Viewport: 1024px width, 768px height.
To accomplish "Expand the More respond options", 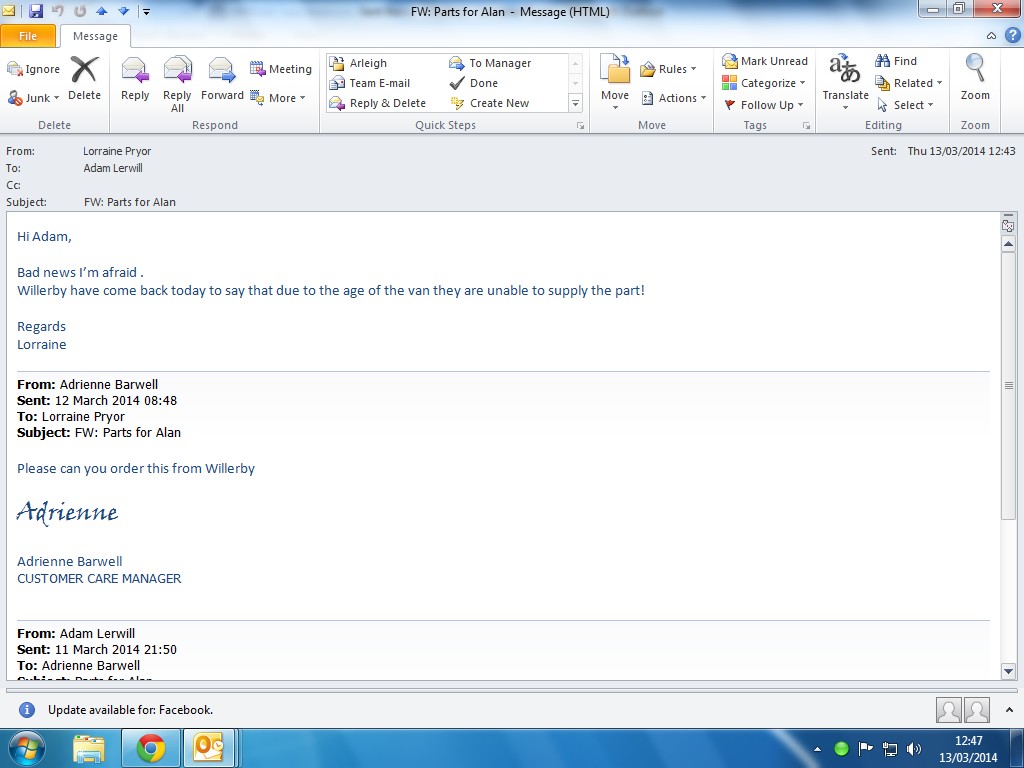I will 278,98.
